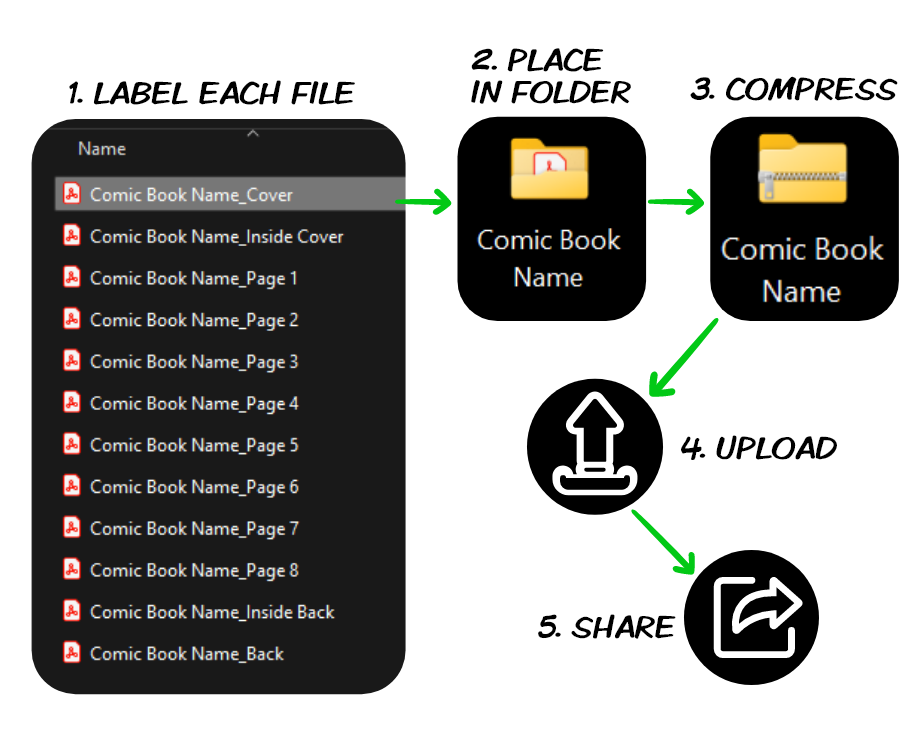924x750 pixels.
Task: Click the PDF icon for Comic Book Name_Page 6
Action: (x=72, y=486)
